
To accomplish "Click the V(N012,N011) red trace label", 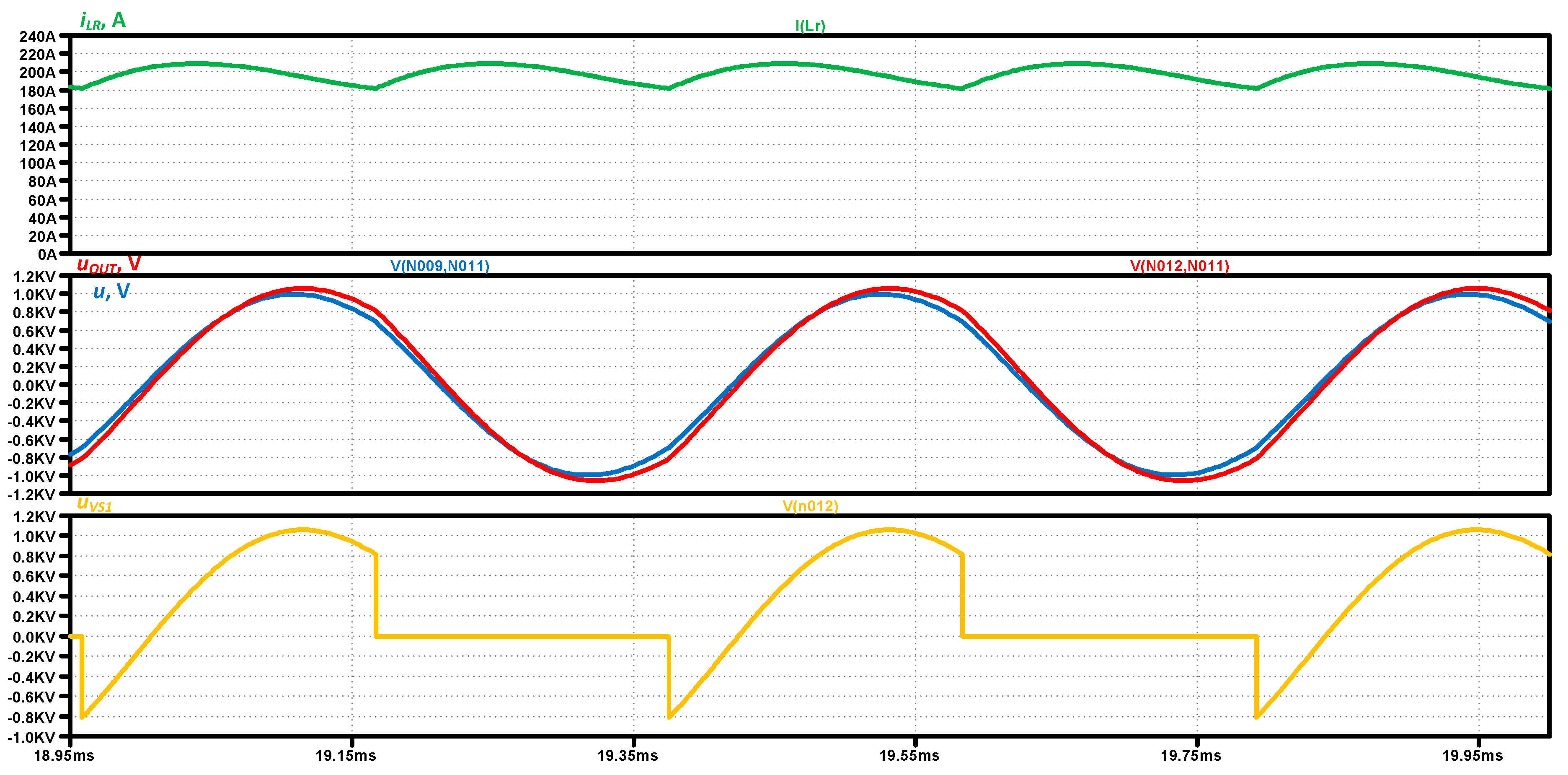I will (x=1179, y=266).
